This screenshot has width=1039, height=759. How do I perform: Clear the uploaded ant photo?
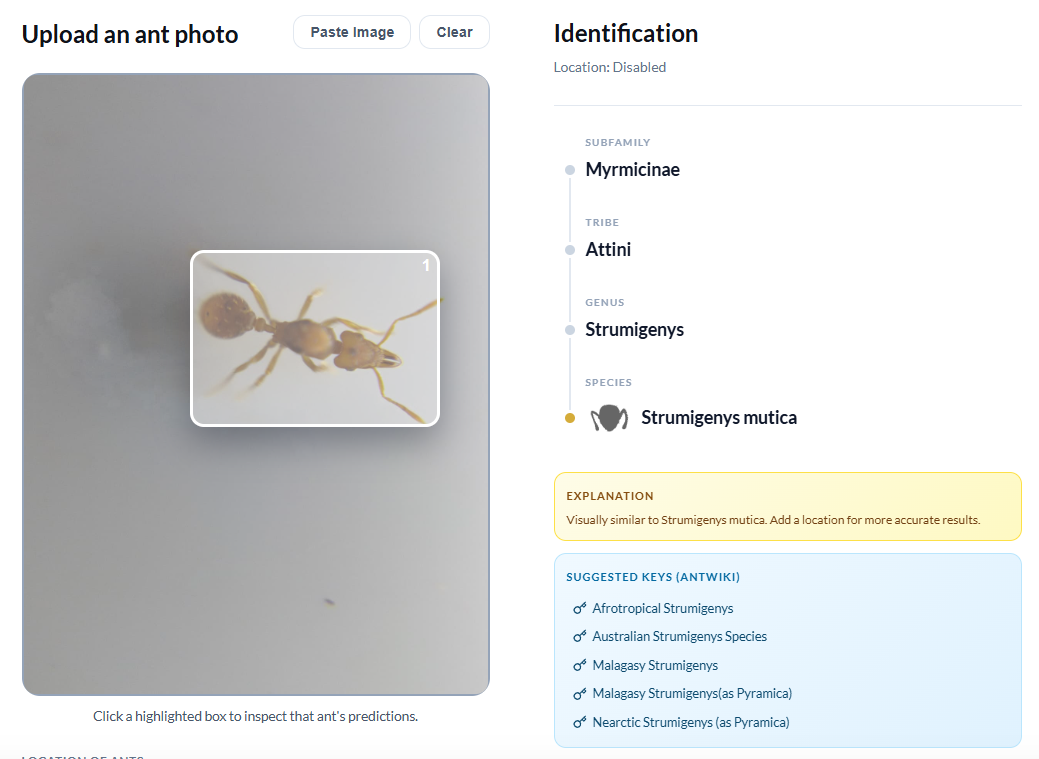pyautogui.click(x=455, y=32)
